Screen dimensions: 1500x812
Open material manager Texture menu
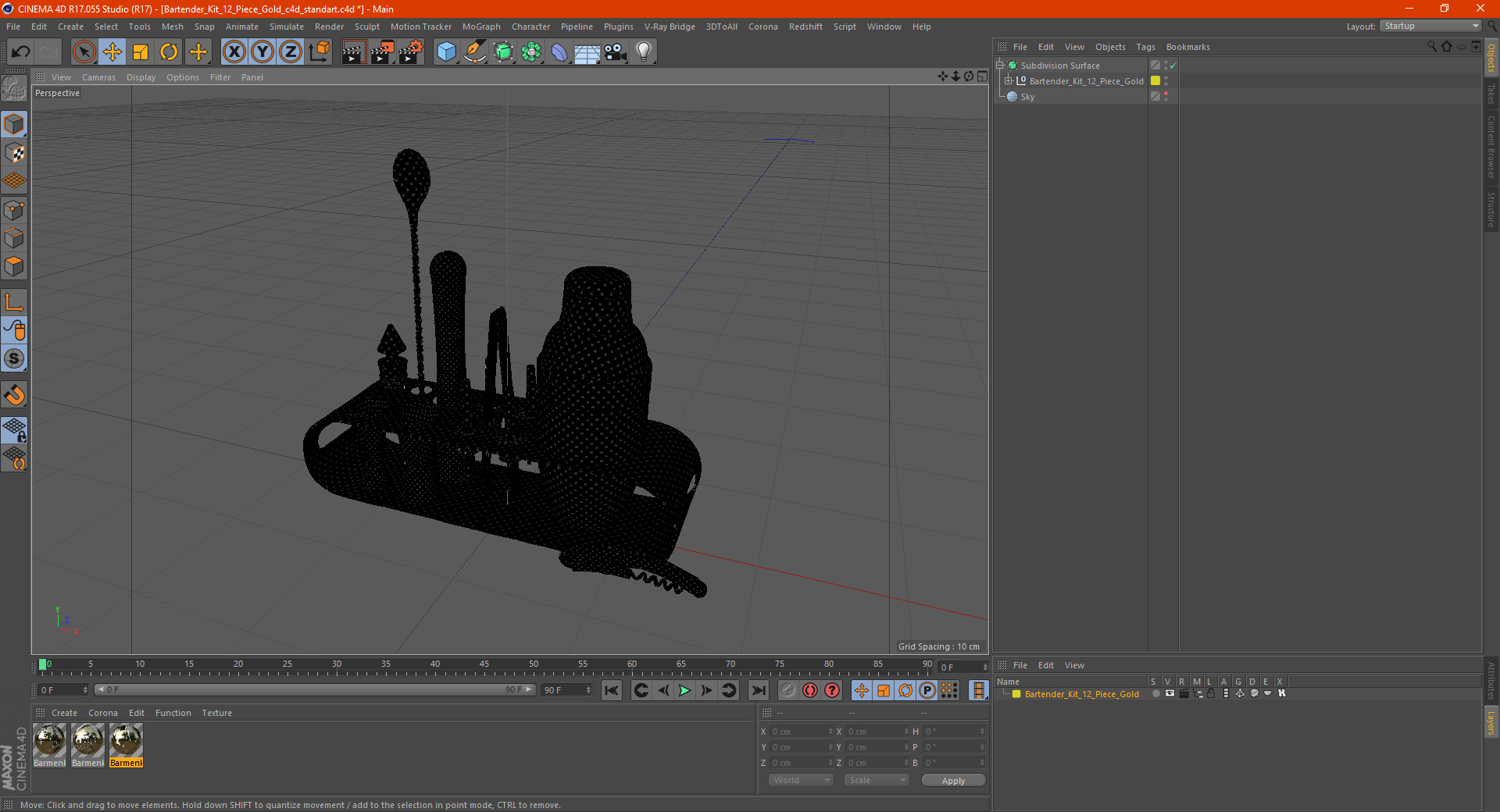tap(216, 713)
